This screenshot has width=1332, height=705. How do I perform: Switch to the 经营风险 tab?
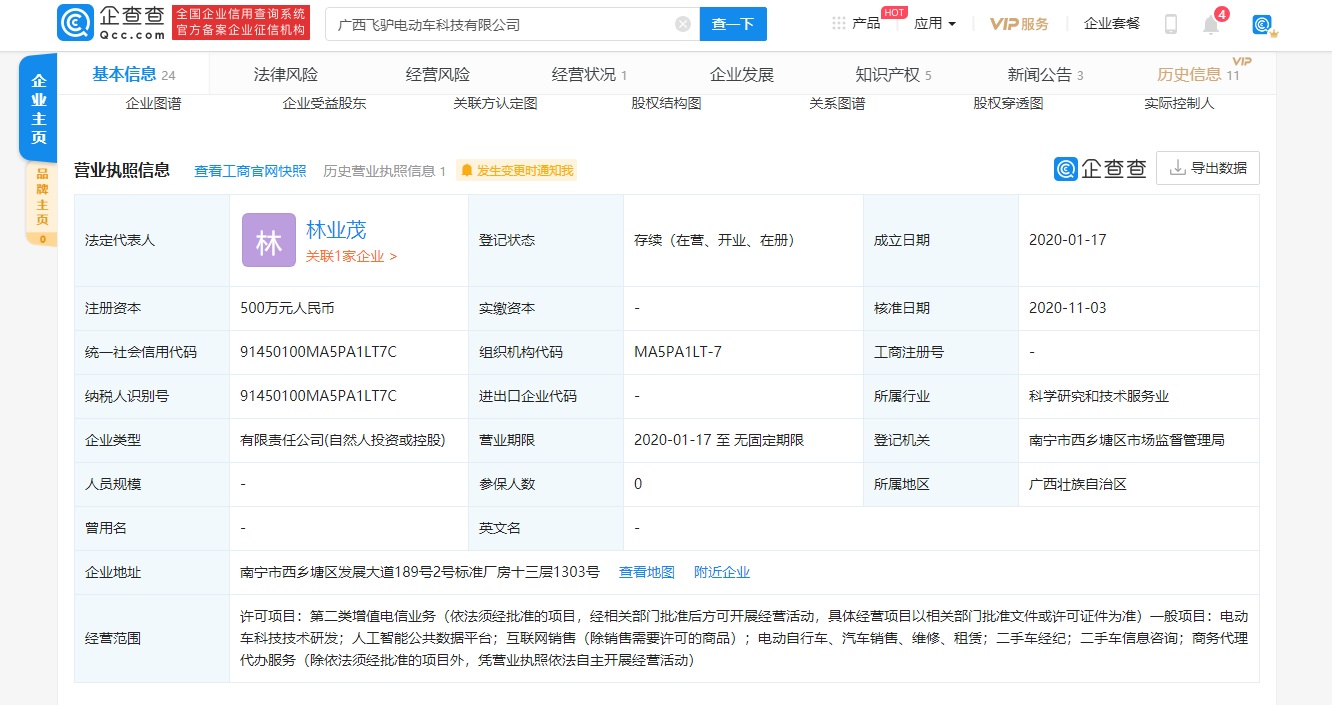(x=438, y=74)
